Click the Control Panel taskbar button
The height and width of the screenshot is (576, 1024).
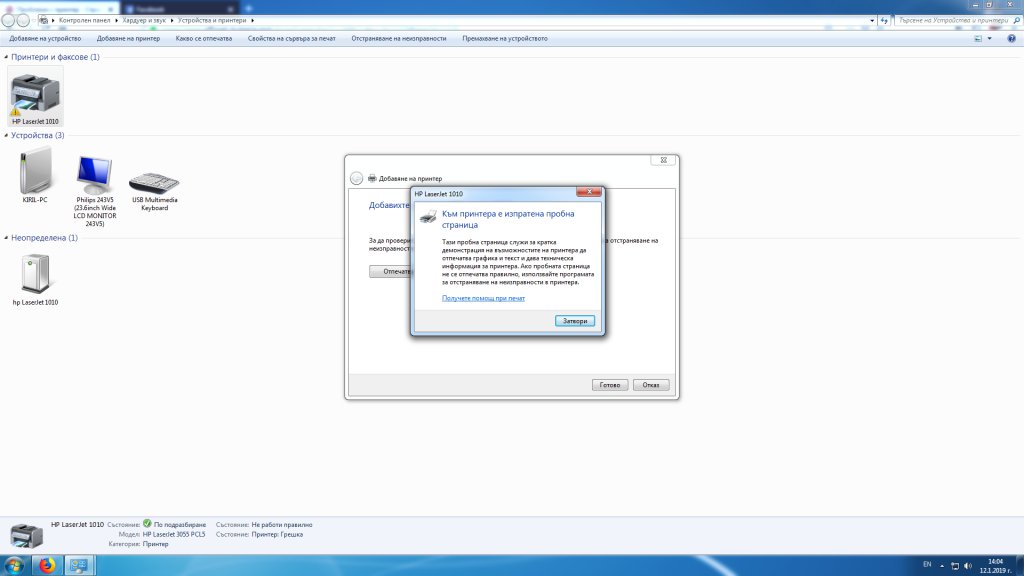click(79, 565)
